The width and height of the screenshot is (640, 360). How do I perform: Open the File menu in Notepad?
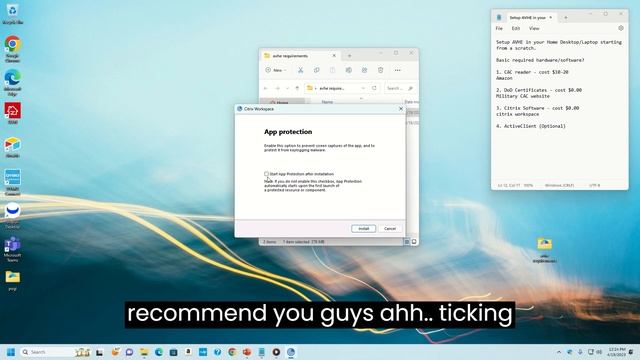499,29
